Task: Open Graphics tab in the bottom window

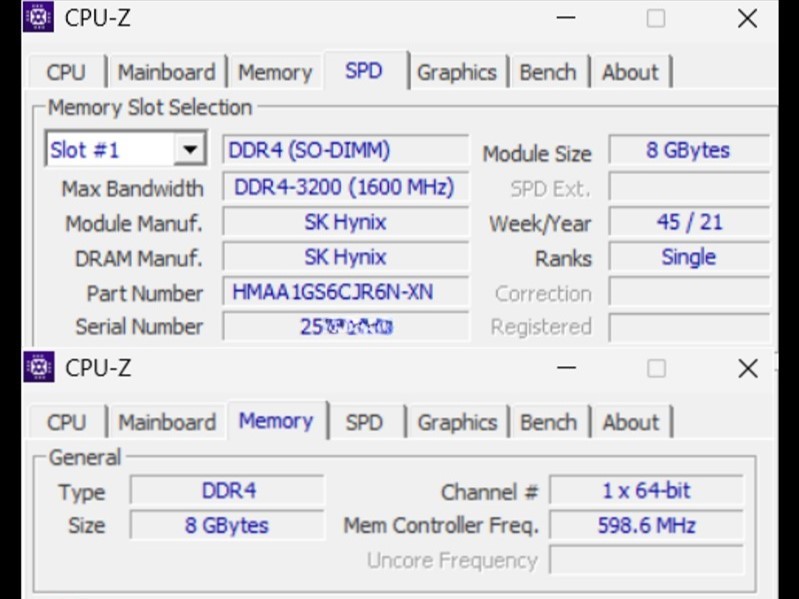Action: (x=458, y=422)
